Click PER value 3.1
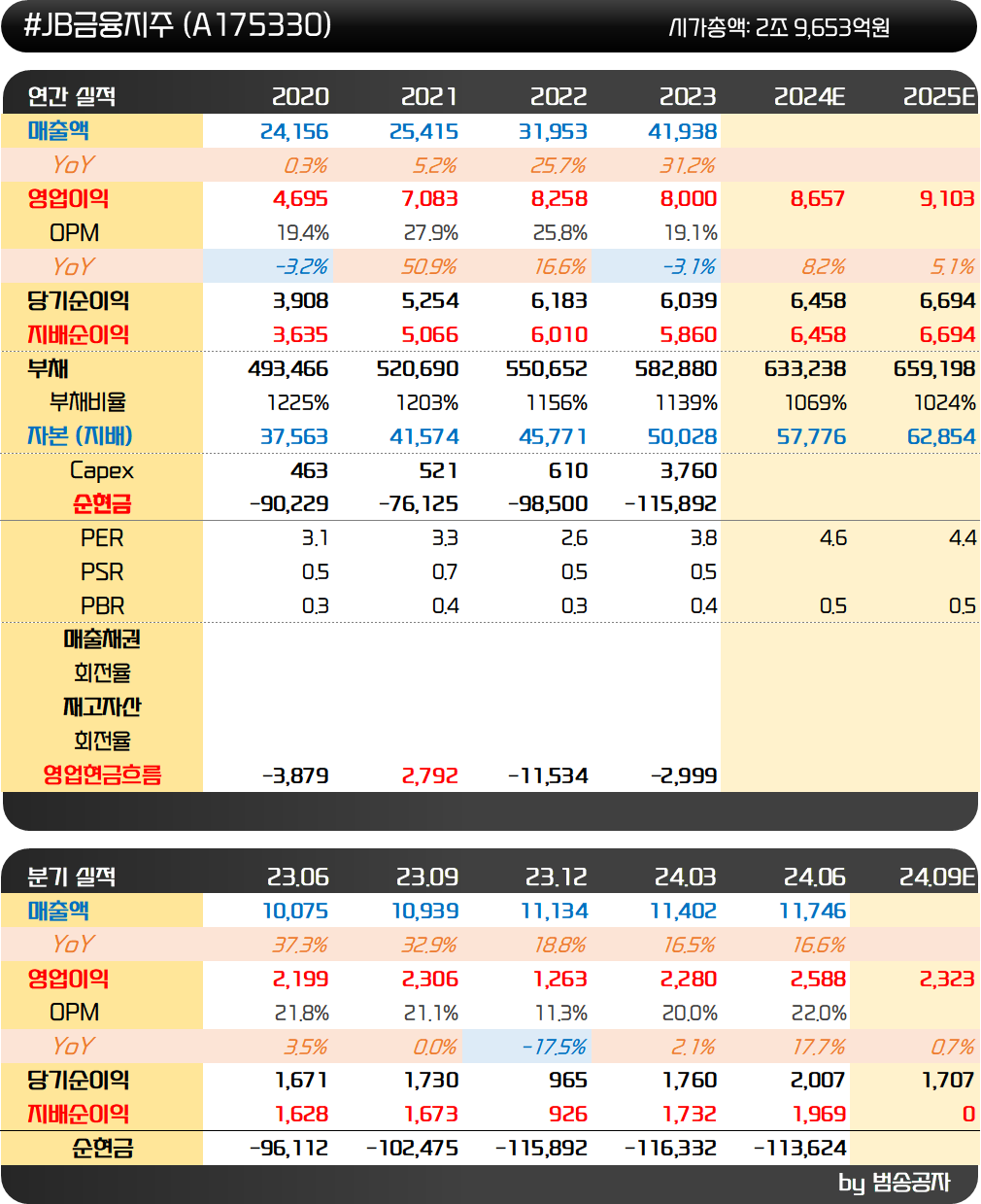Screen dimensions: 981x1204 click(x=315, y=537)
